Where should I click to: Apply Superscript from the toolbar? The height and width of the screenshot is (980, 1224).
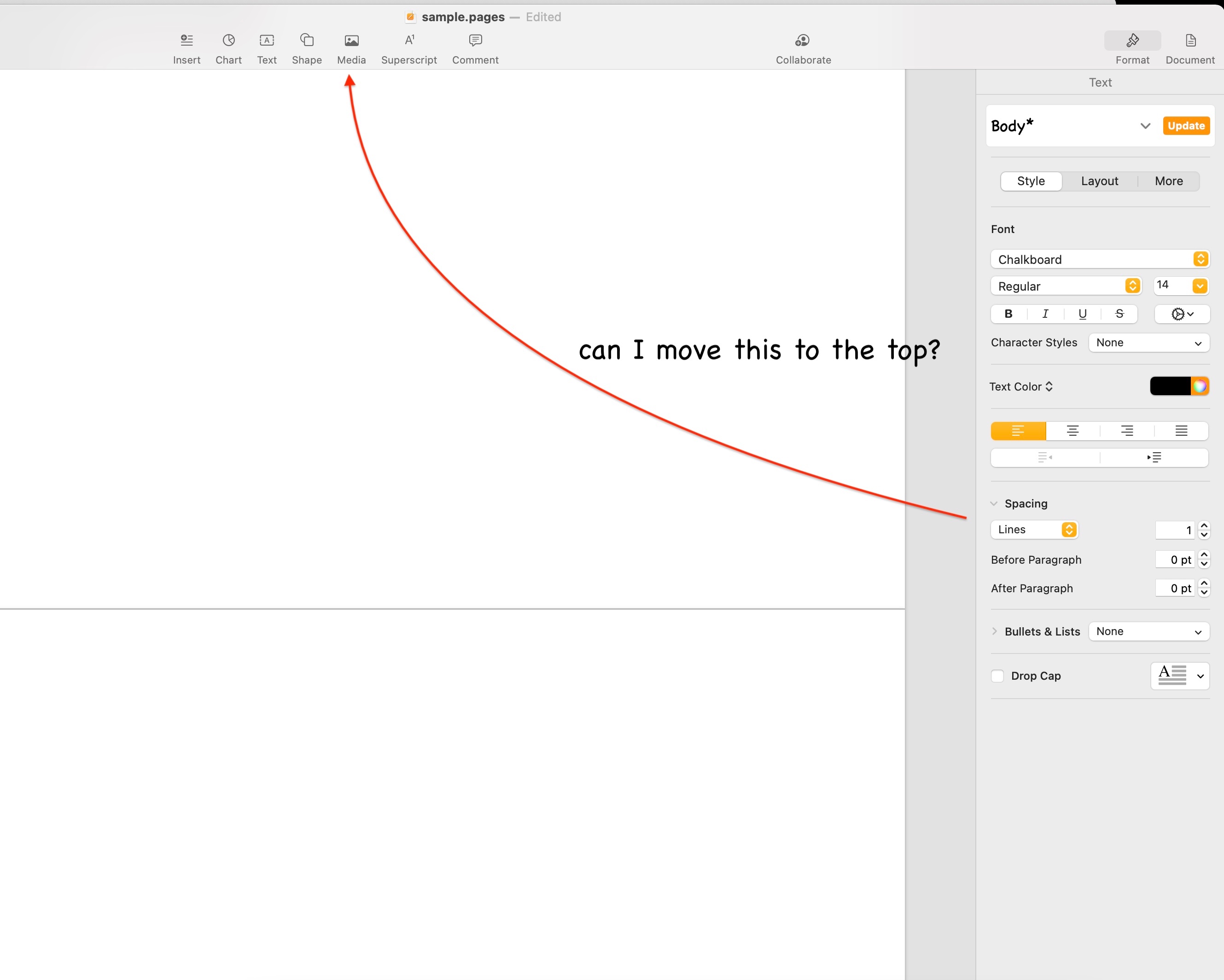point(409,48)
